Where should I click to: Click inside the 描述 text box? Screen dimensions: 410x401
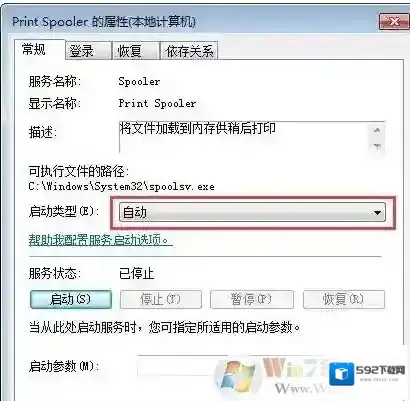tap(244, 137)
